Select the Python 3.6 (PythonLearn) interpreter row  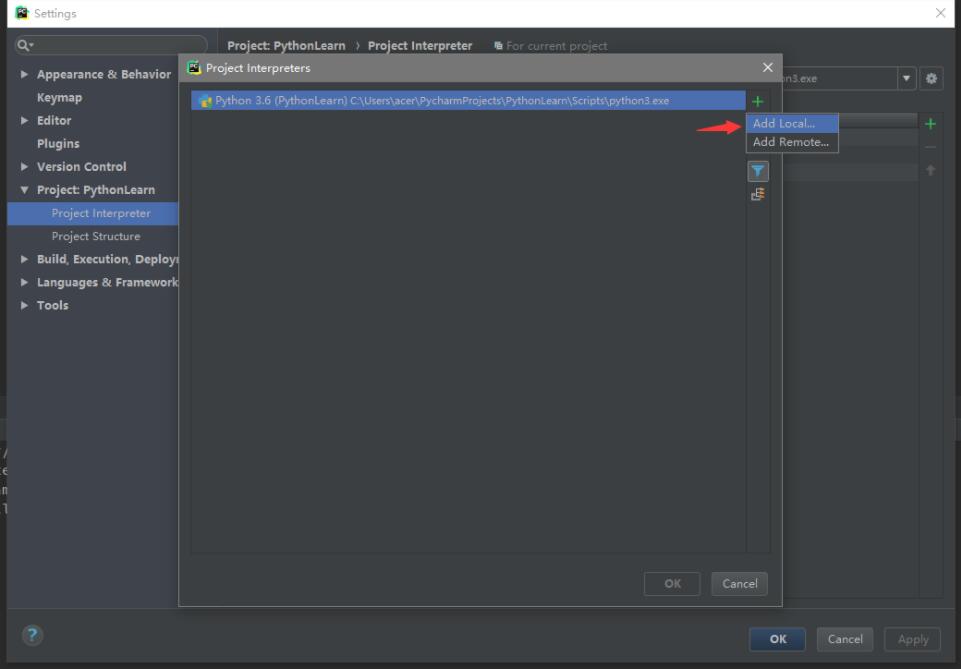tap(468, 100)
